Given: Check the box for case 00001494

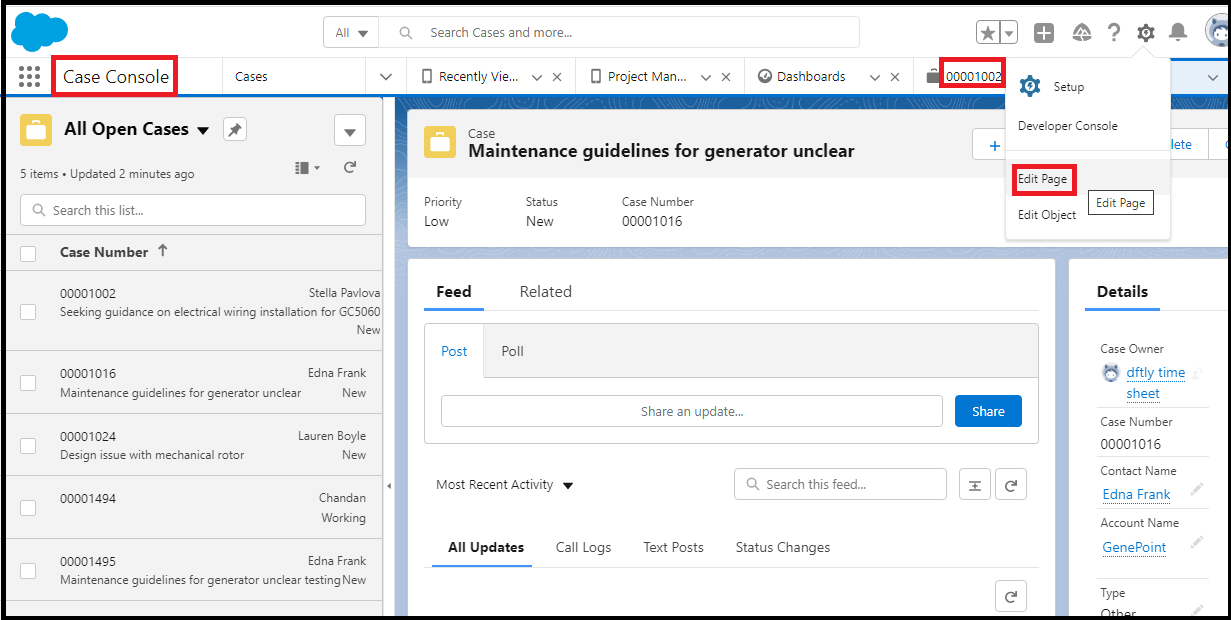Looking at the screenshot, I should click(x=28, y=508).
